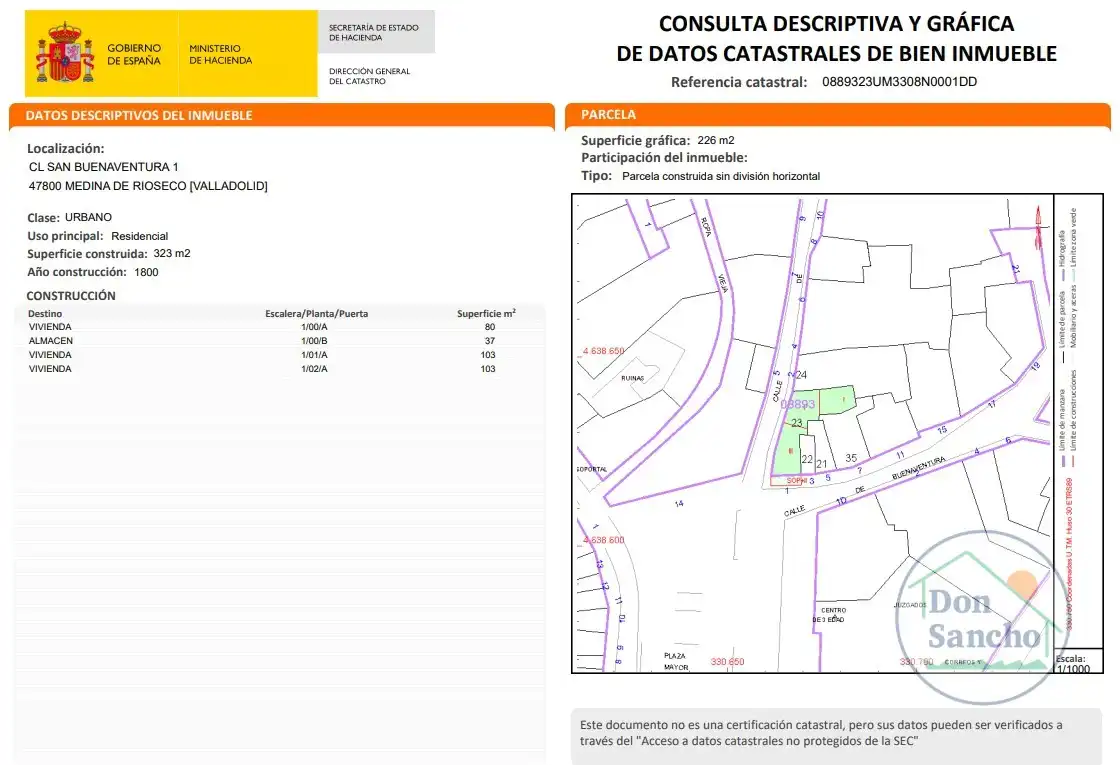The height and width of the screenshot is (765, 1120).
Task: Select Parcela construida sin división horizontal
Action: pyautogui.click(x=721, y=176)
